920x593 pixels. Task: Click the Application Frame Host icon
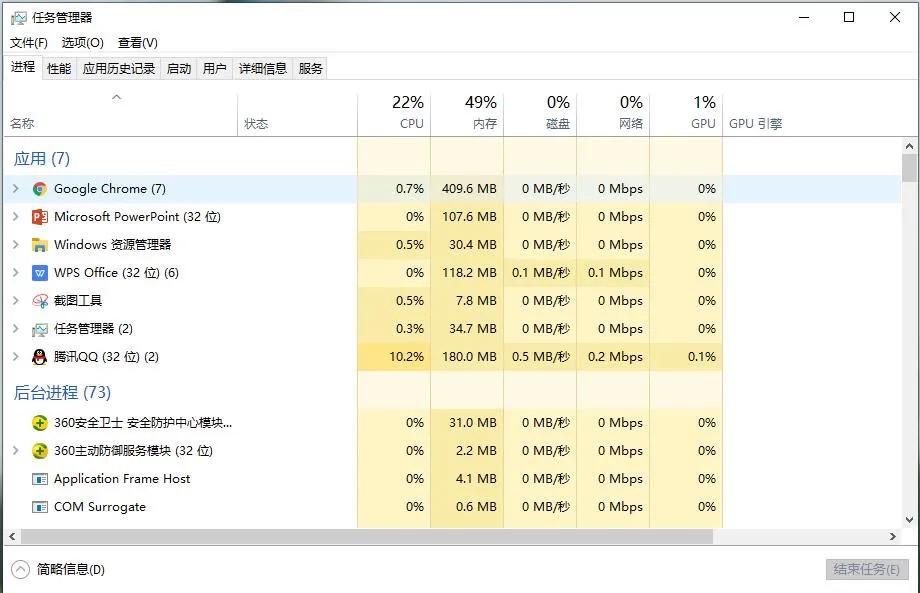click(40, 479)
